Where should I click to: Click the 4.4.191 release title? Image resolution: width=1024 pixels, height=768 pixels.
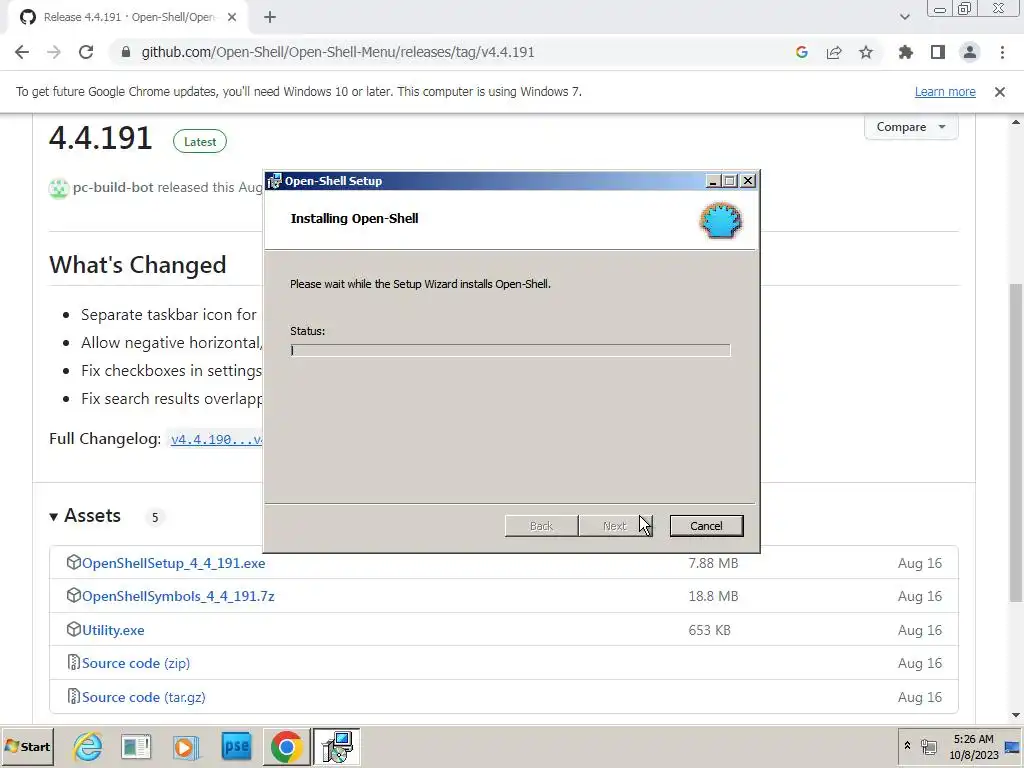point(101,138)
